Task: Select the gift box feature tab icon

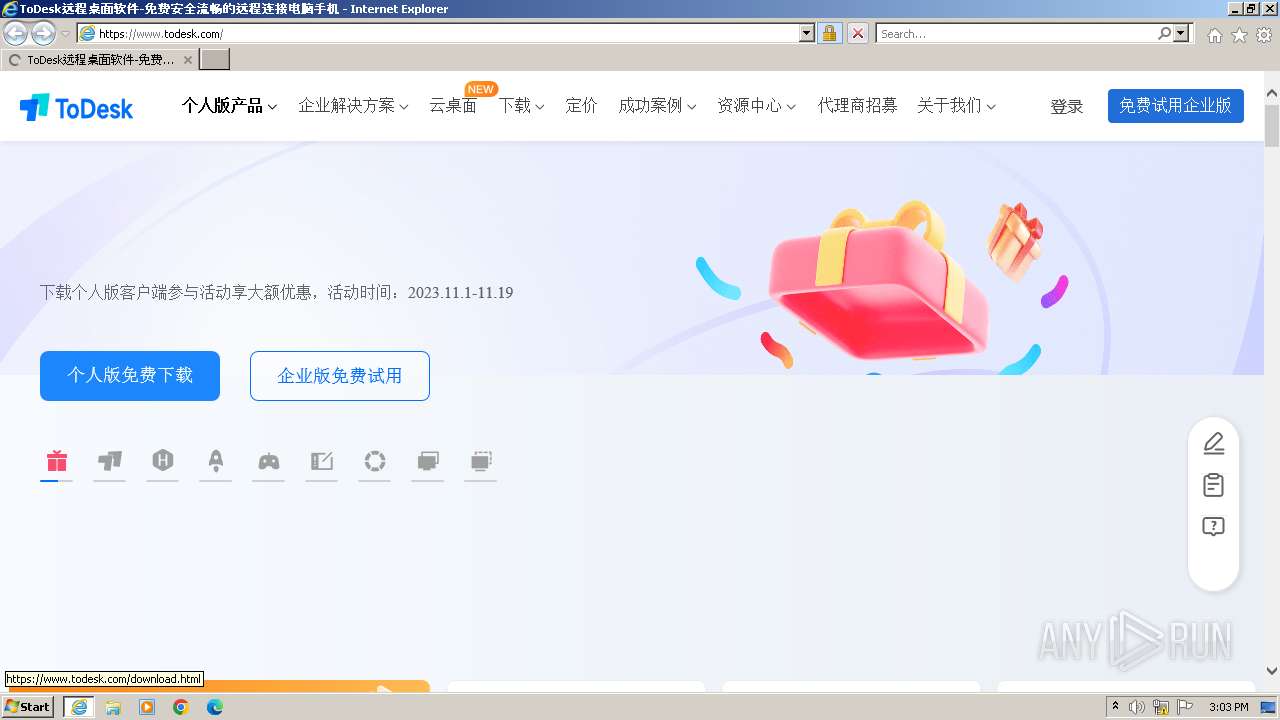Action: (x=57, y=461)
